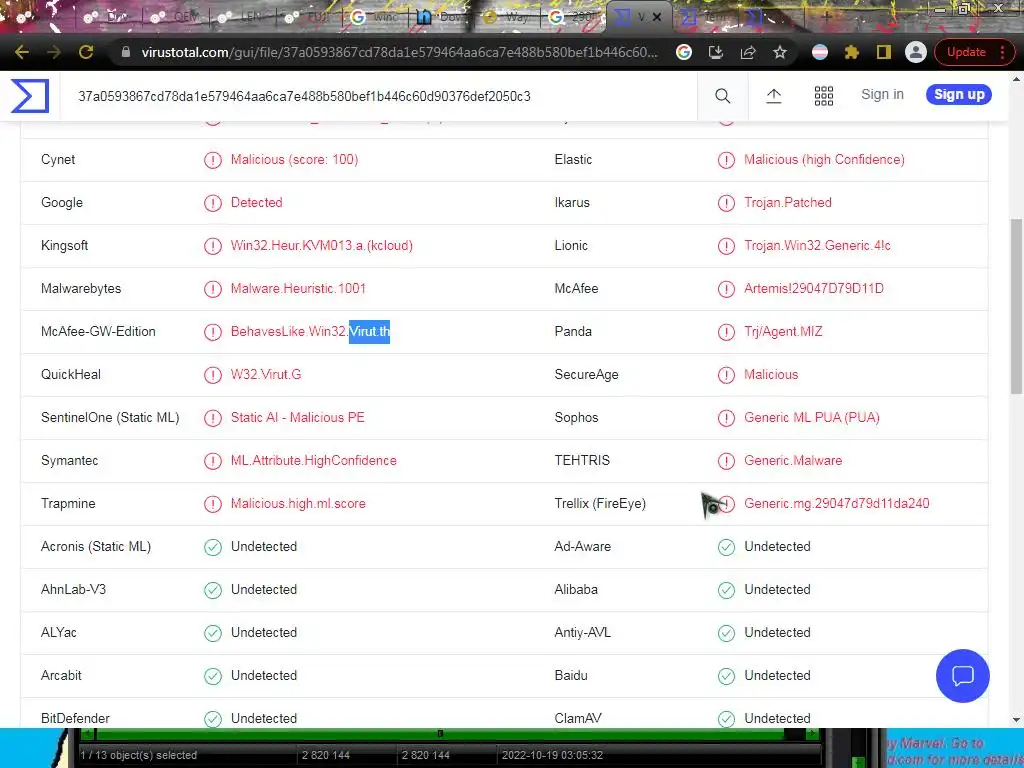Click Trojan.Win32.Generic.4!c result
The image size is (1024, 768).
(x=817, y=246)
